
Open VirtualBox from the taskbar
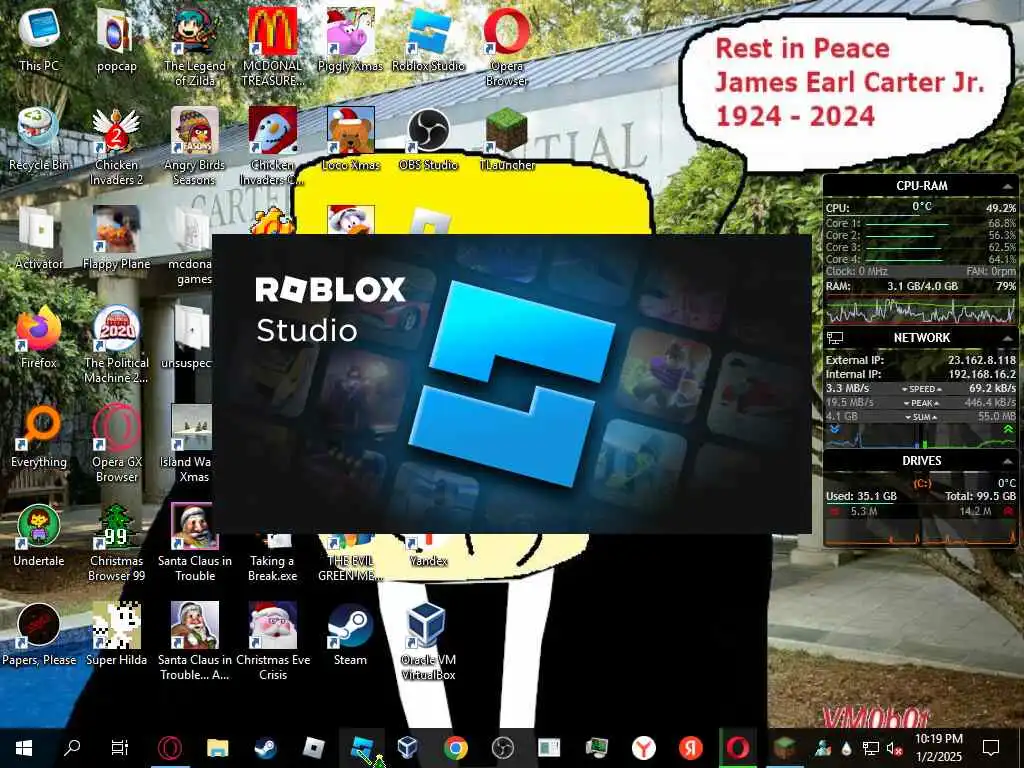coord(408,748)
